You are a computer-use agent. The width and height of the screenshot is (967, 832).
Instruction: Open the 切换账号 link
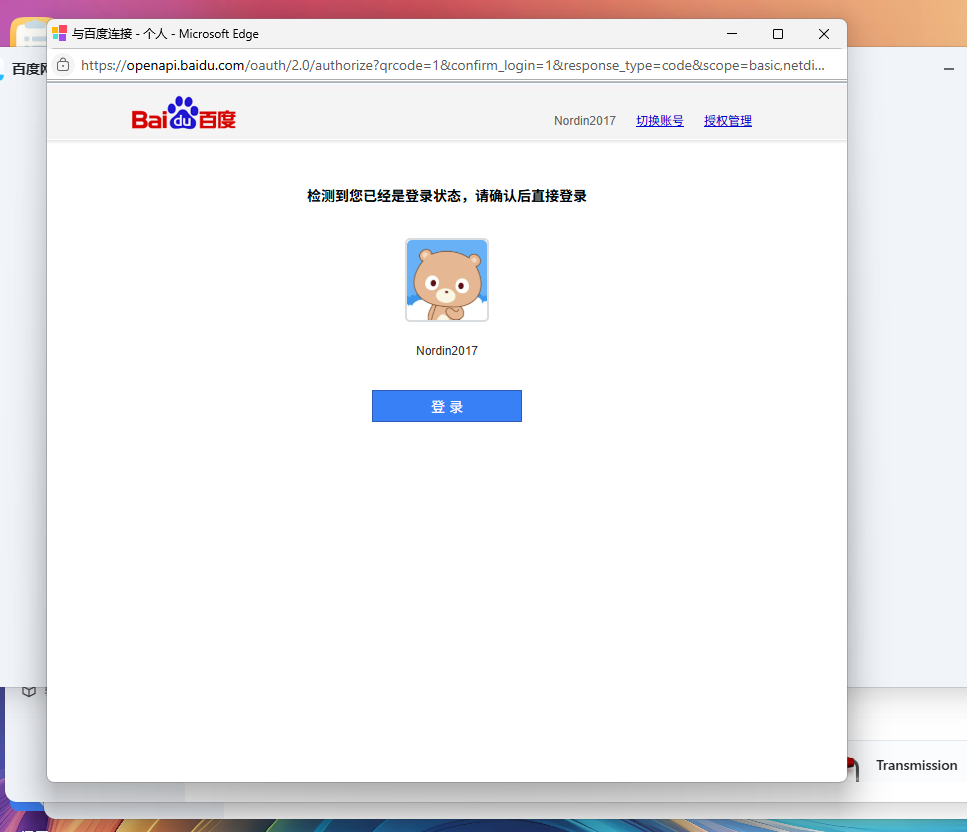tap(660, 121)
